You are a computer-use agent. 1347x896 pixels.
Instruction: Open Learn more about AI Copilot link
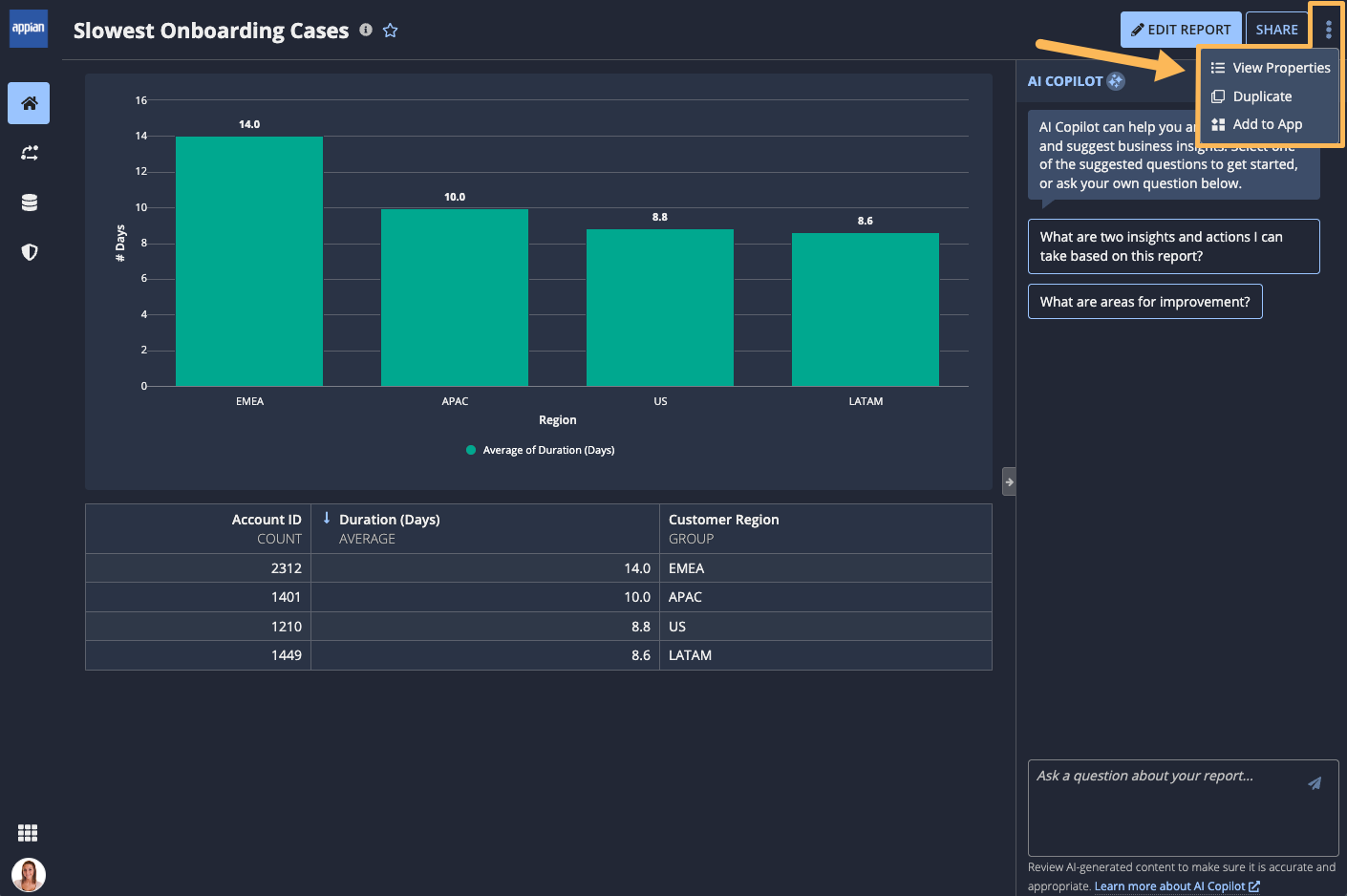(x=1177, y=886)
